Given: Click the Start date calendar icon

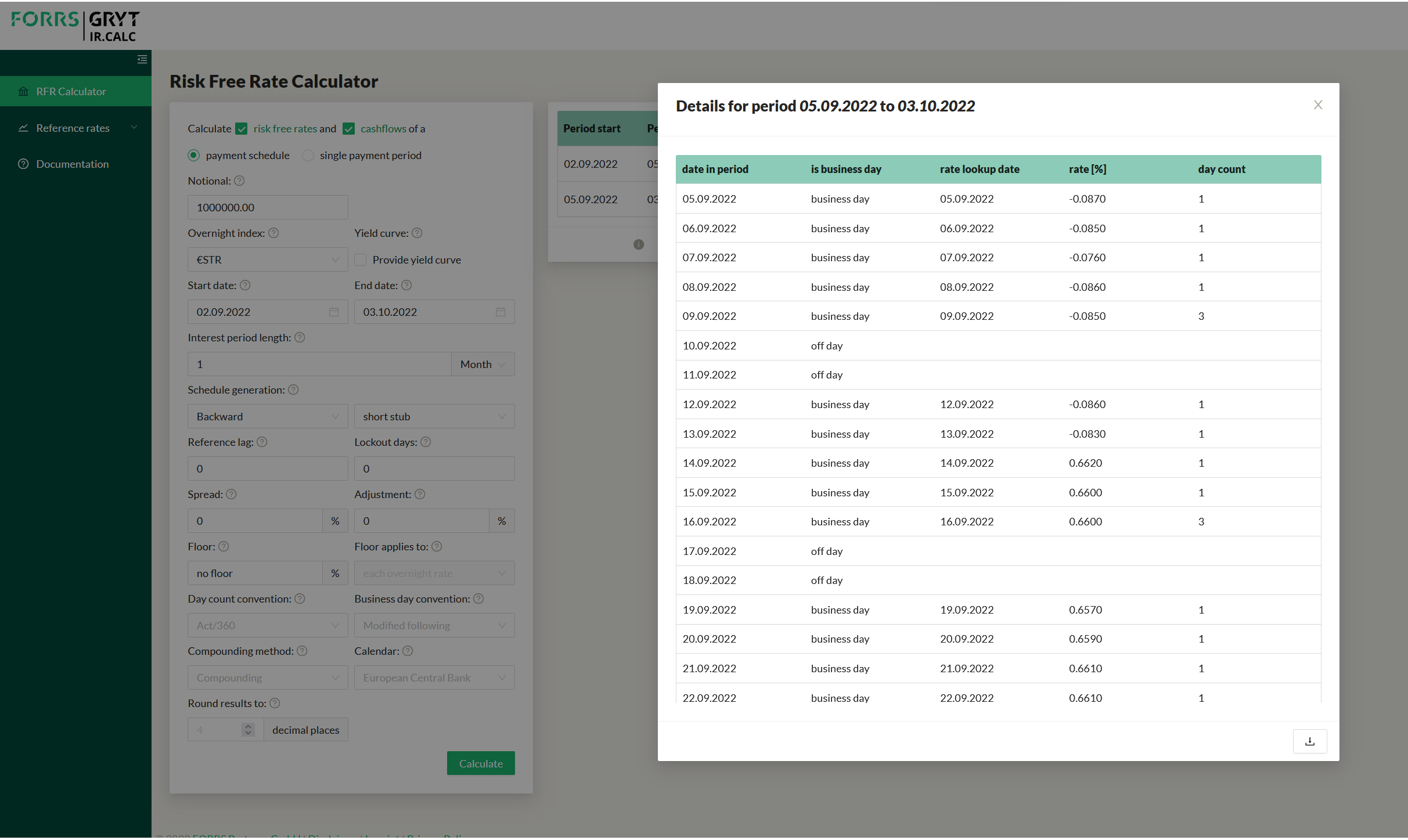Looking at the screenshot, I should coord(334,312).
